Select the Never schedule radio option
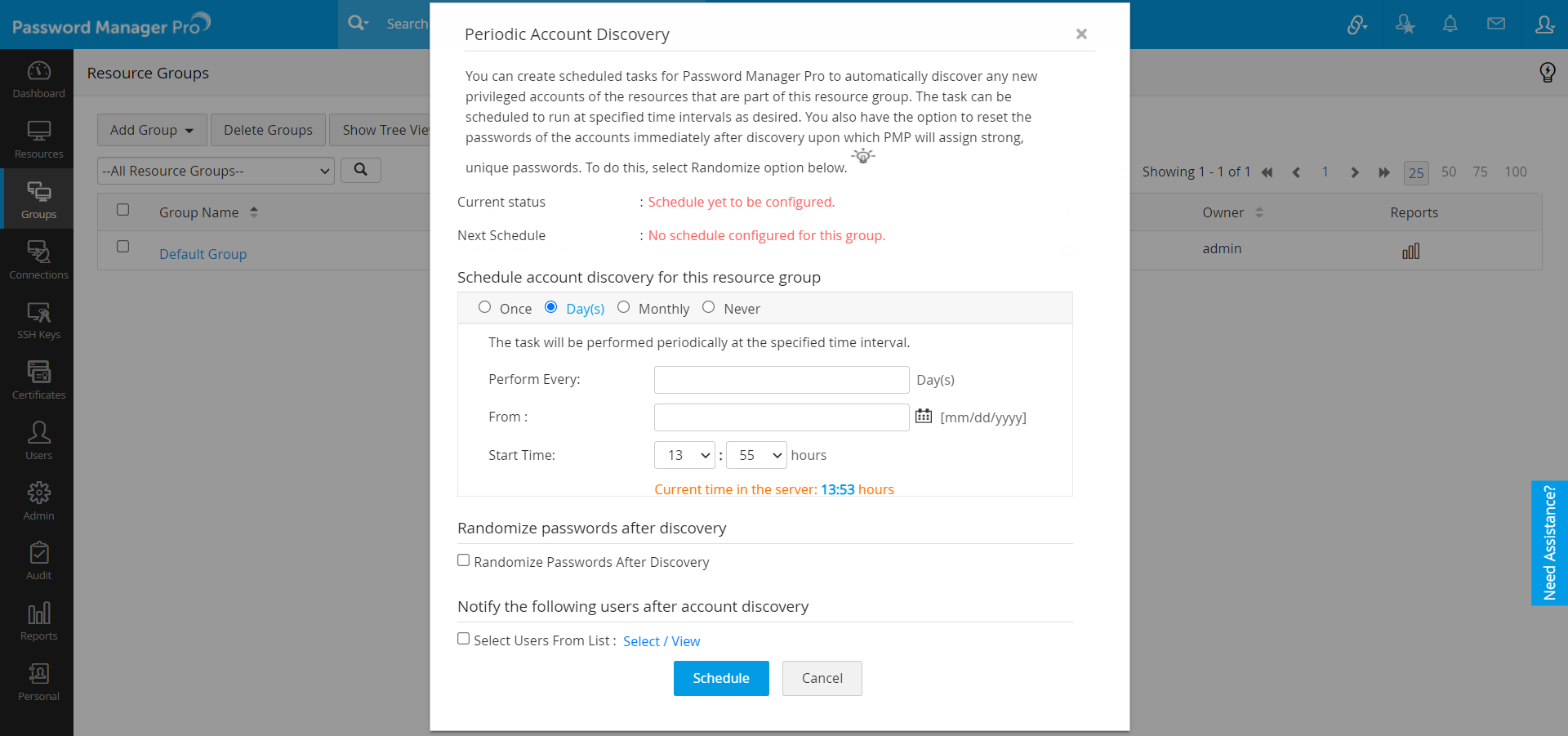 tap(709, 307)
